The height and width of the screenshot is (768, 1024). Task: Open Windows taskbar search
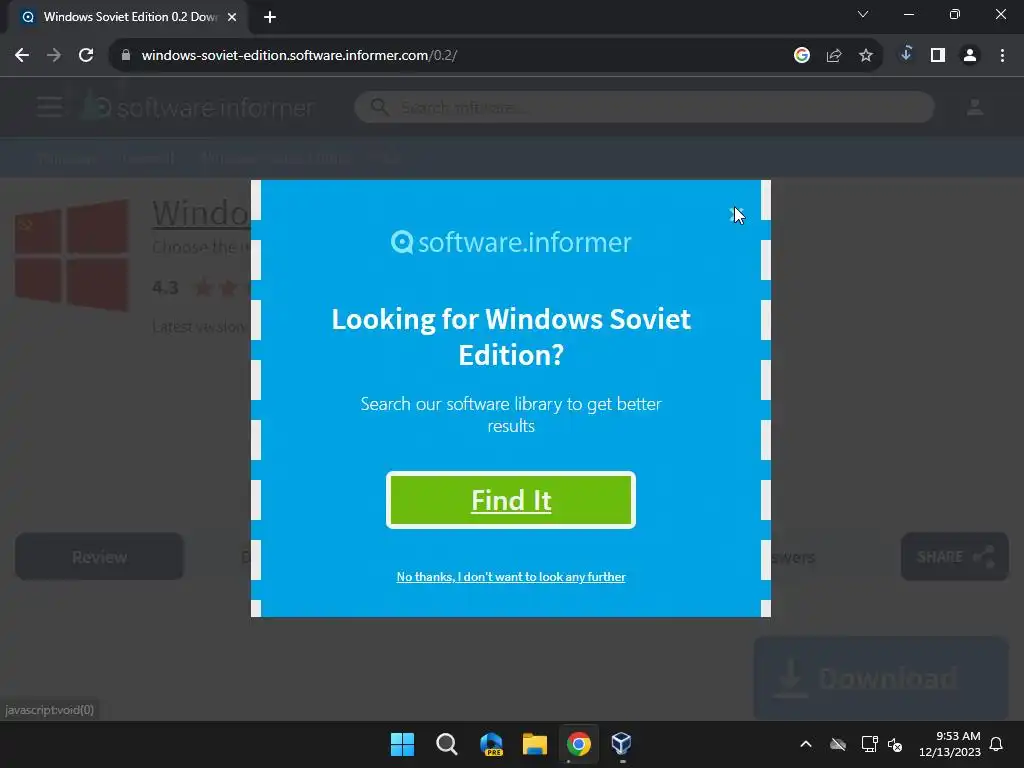[x=447, y=744]
